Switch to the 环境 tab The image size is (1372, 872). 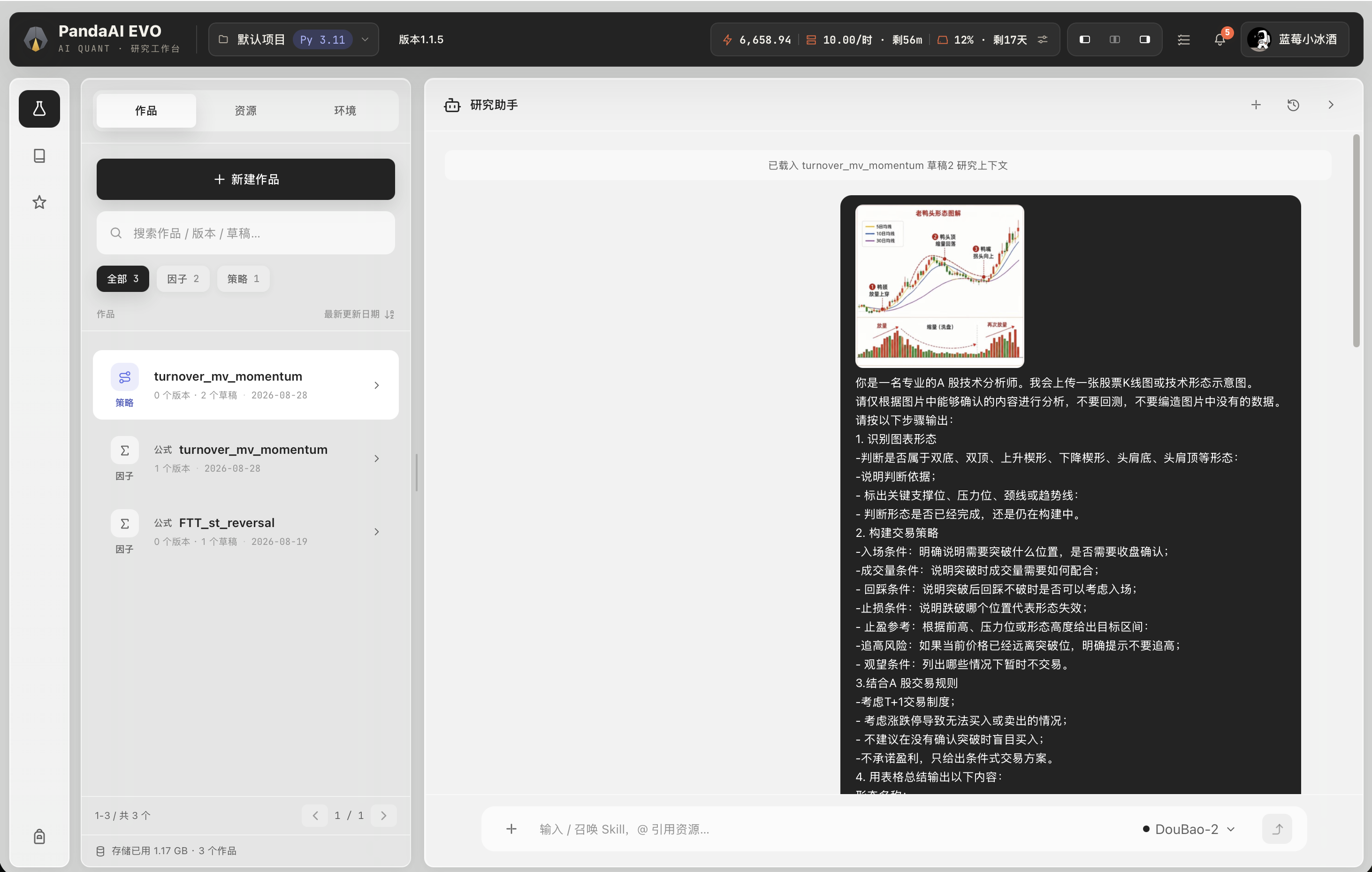tap(345, 111)
